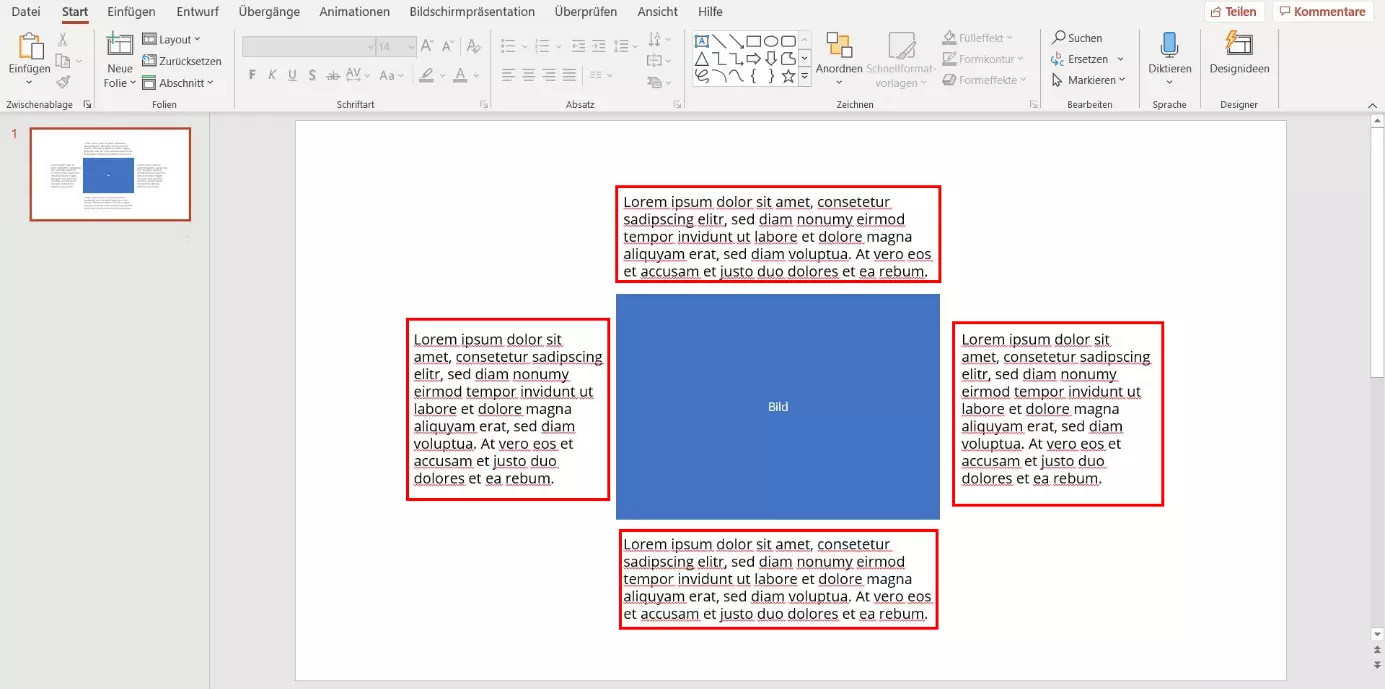Open the Markieren dropdown
Viewport: 1385px width, 689px height.
coord(1088,80)
